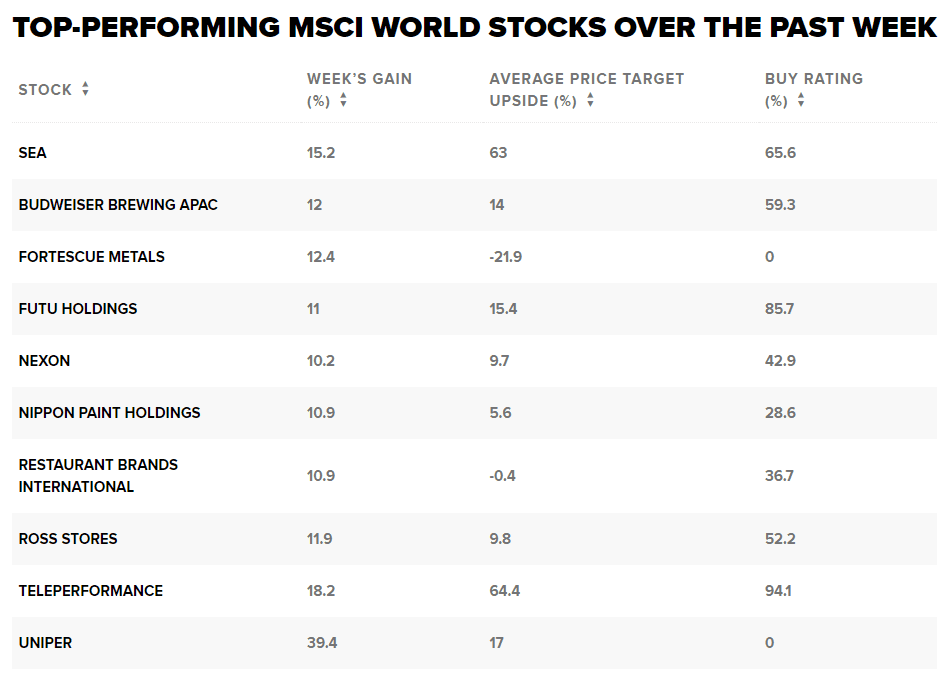946x673 pixels.
Task: Click sort arrows next to Week's Gain (%)
Action: coord(343,101)
